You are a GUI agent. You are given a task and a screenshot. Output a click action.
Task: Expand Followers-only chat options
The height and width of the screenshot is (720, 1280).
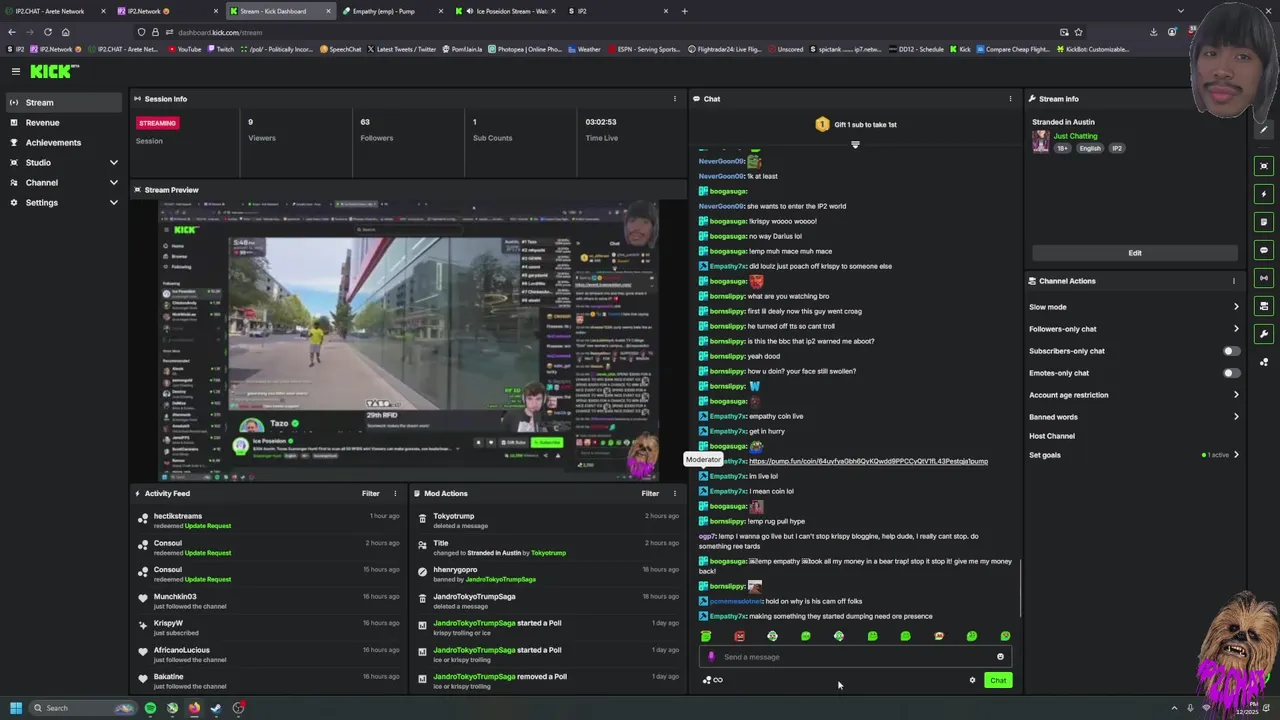point(1236,329)
